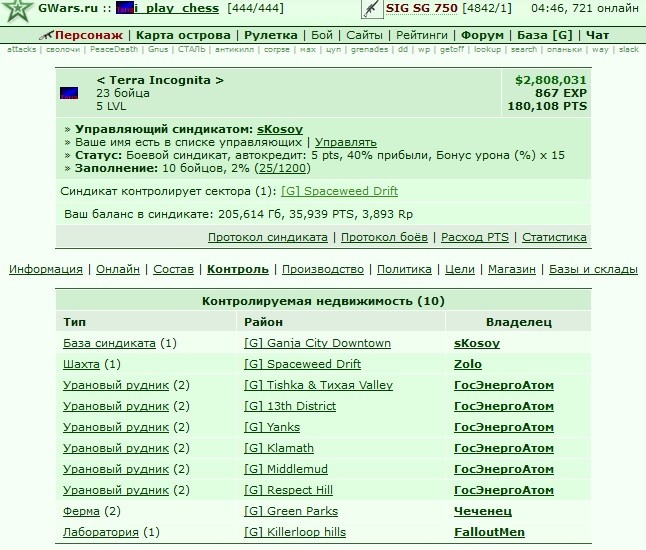Click the PeaceDeath shortcut link
The height and width of the screenshot is (550, 646).
[114, 49]
